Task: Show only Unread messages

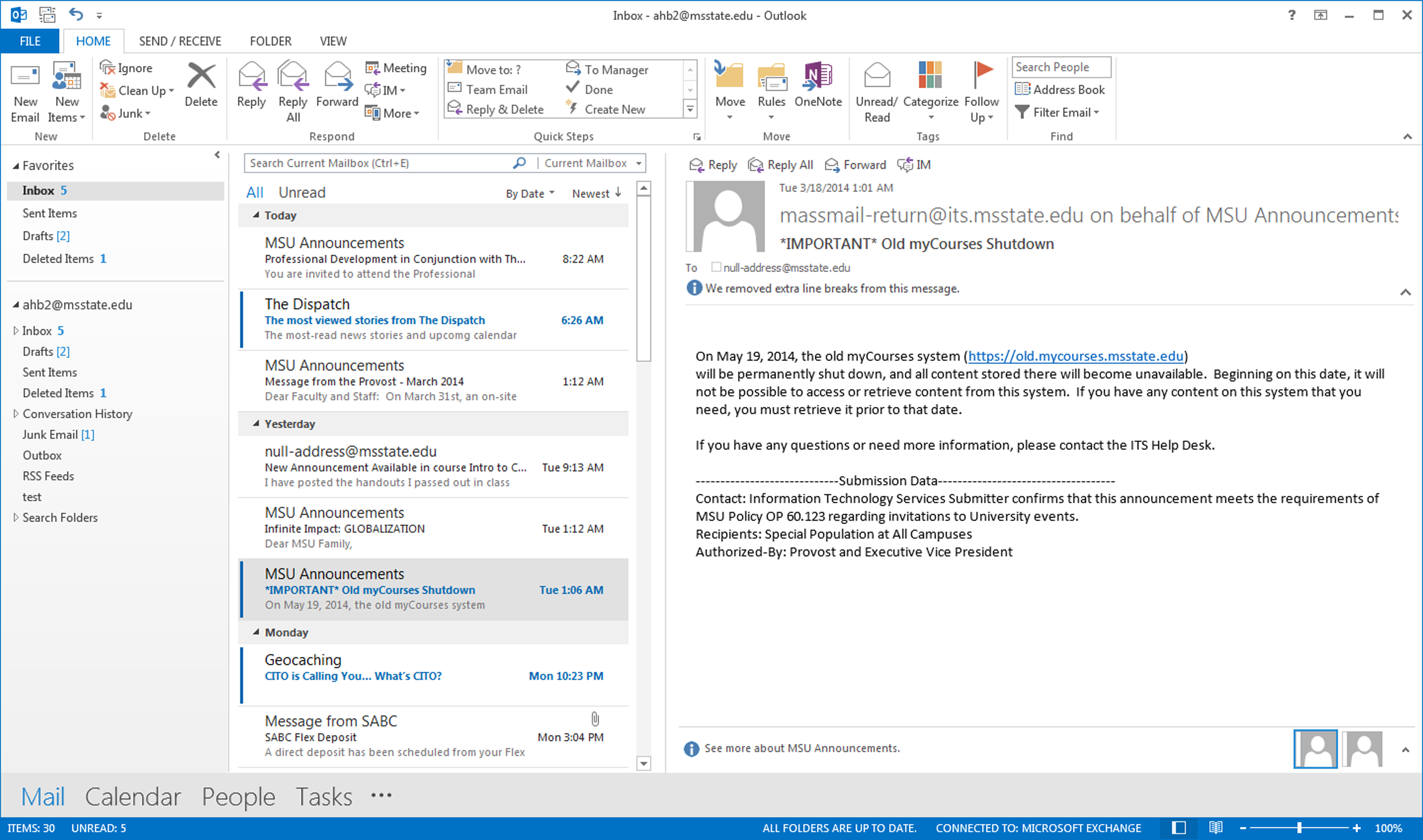Action: (302, 192)
